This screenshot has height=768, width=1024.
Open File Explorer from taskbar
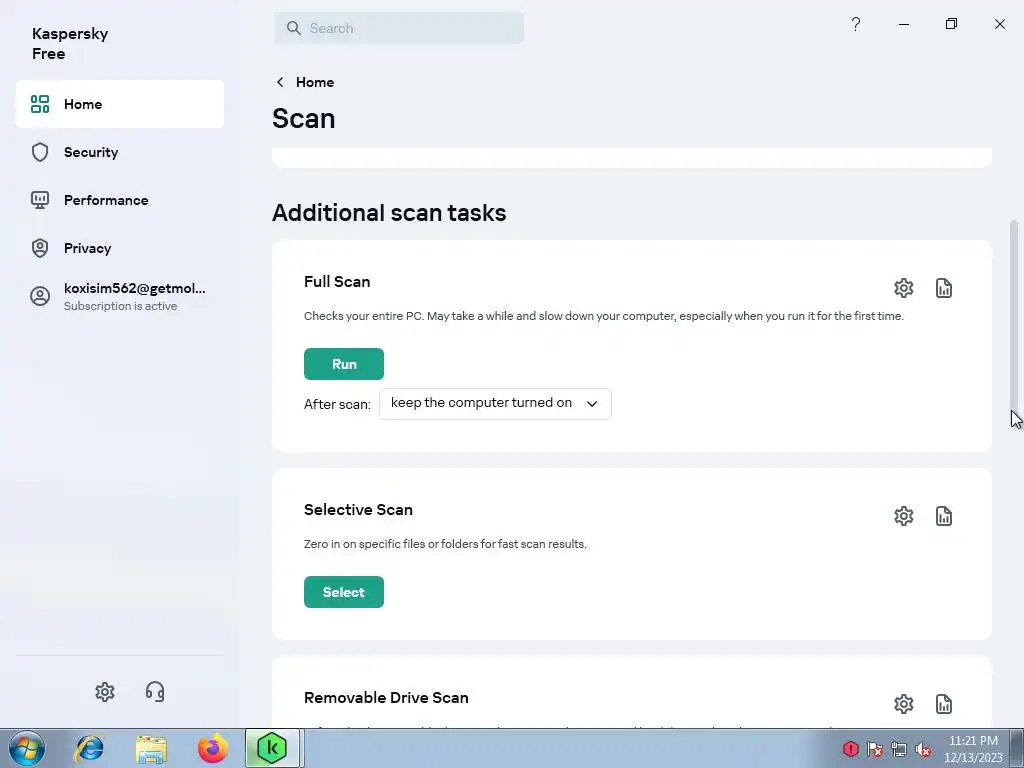[151, 748]
